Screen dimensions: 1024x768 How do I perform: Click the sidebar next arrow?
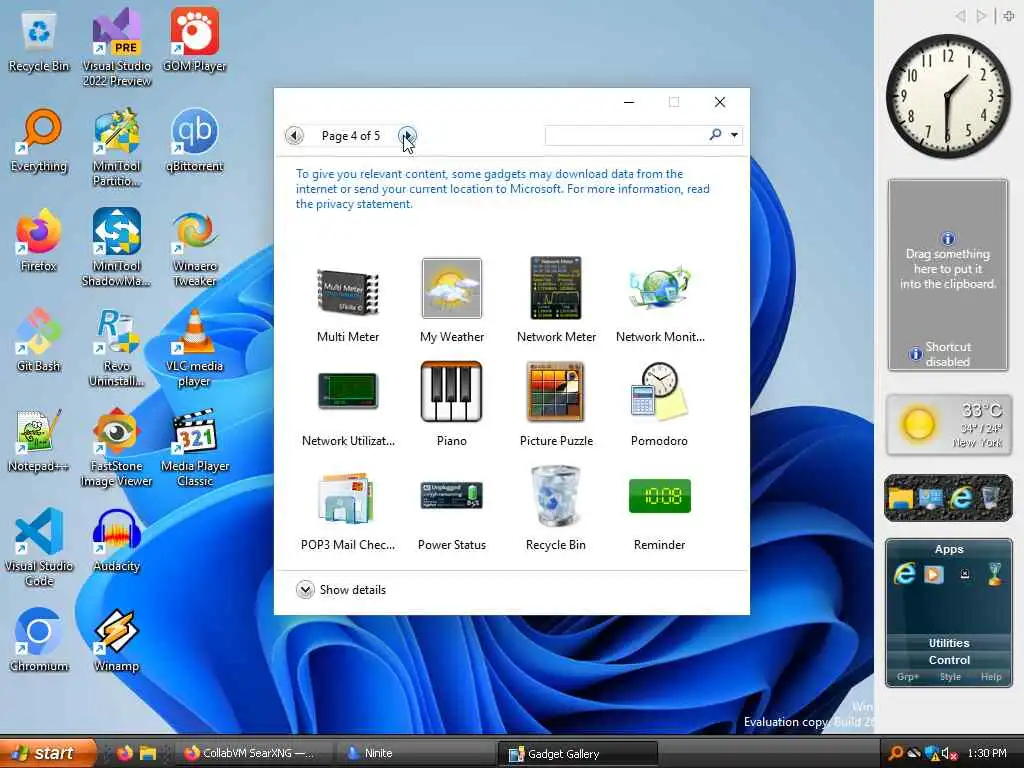click(981, 16)
